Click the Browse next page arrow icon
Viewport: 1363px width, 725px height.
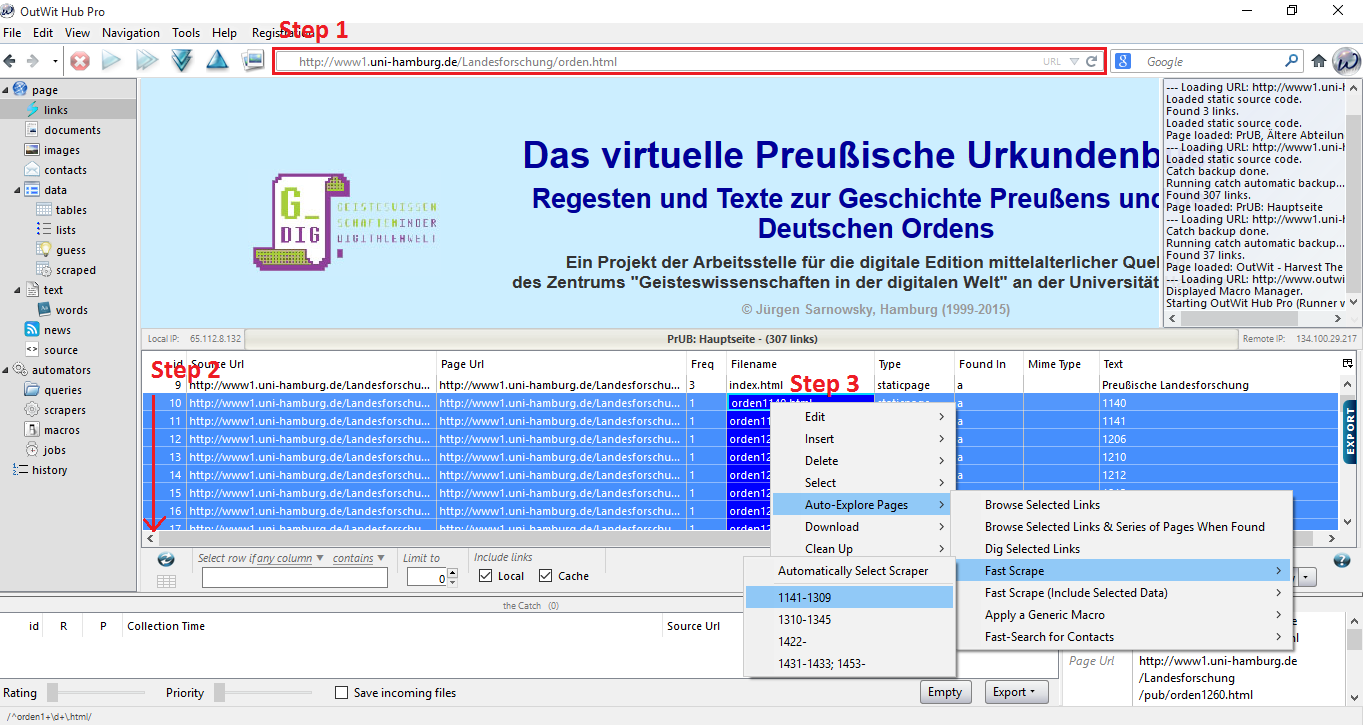pyautogui.click(x=111, y=61)
